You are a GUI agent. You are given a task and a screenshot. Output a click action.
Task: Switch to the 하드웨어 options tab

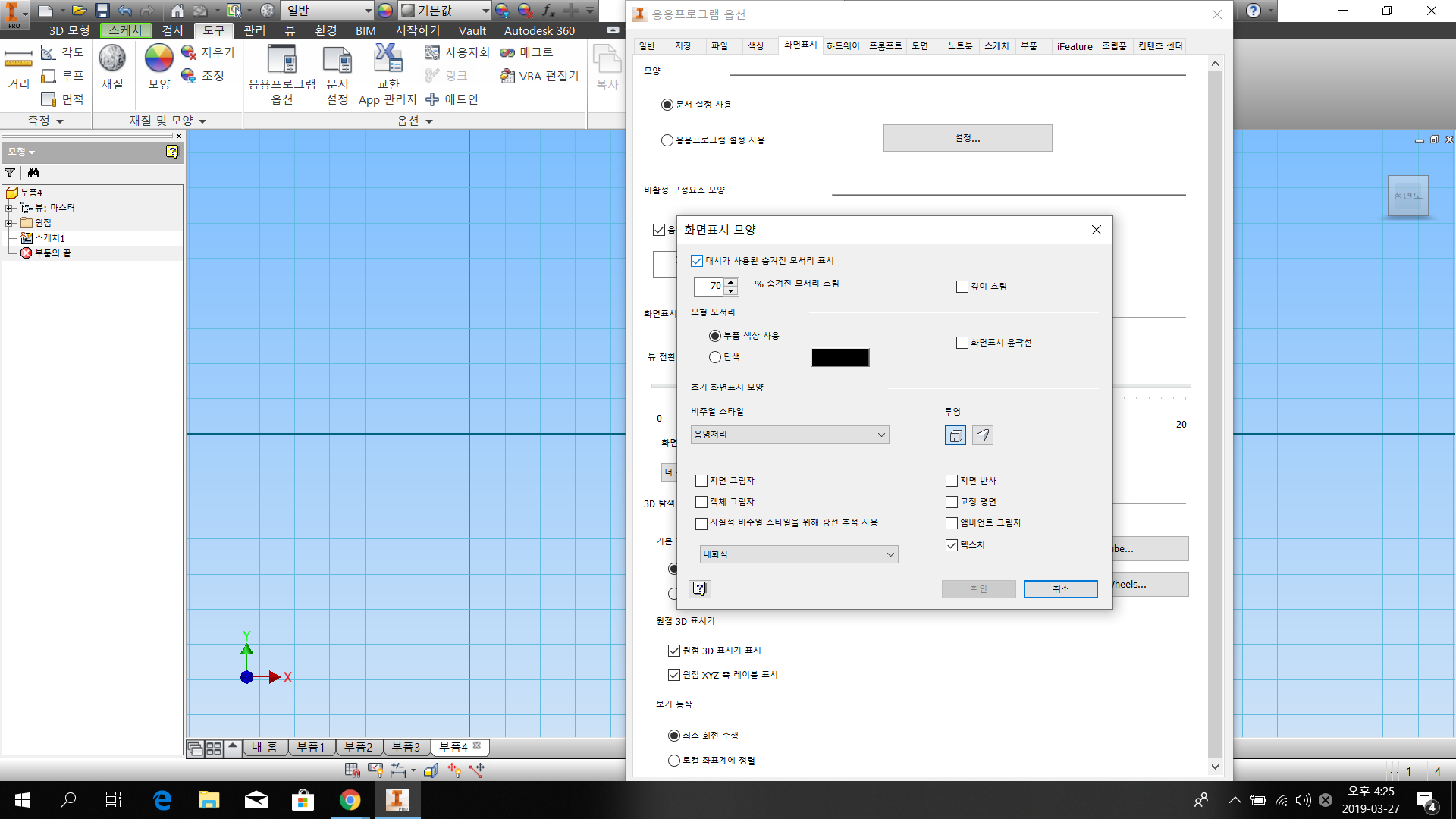(x=843, y=46)
